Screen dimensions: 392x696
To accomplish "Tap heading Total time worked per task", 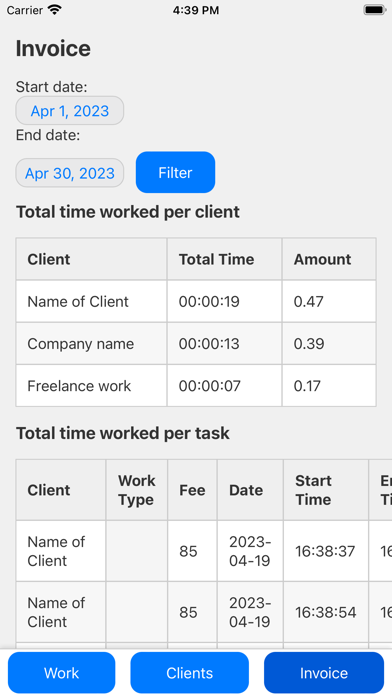I will point(123,433).
